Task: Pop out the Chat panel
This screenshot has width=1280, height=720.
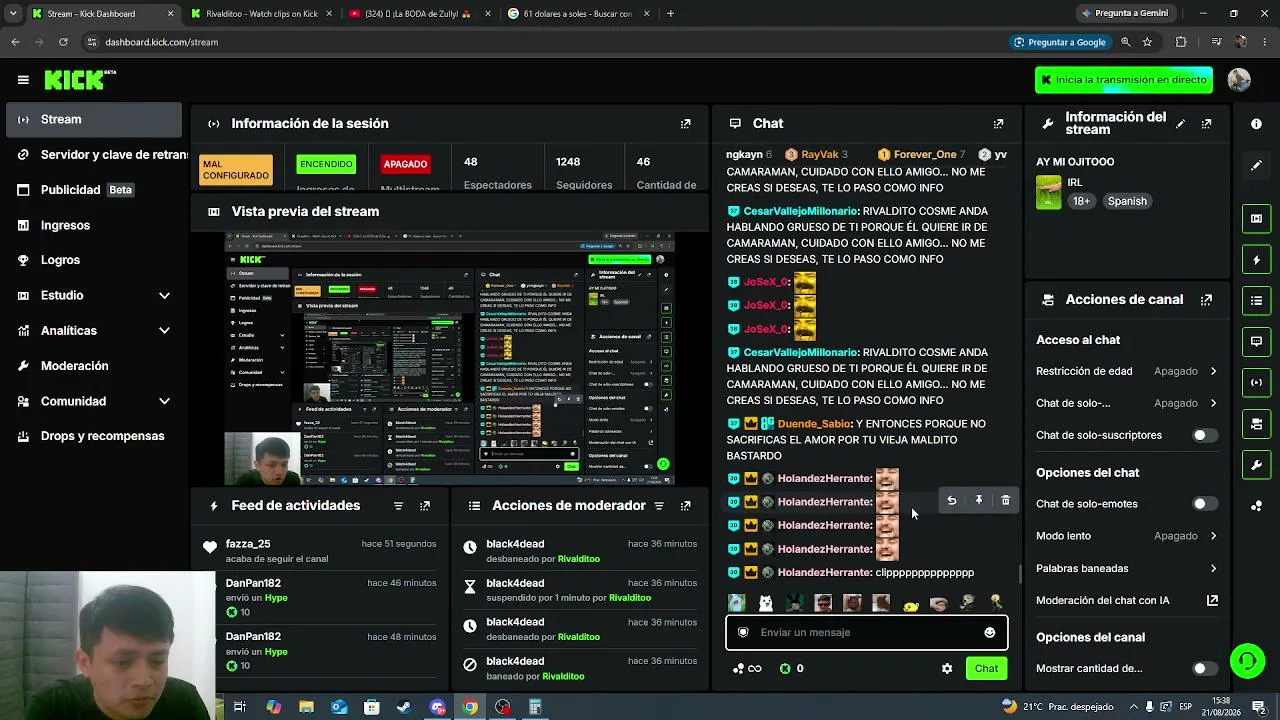Action: pyautogui.click(x=998, y=124)
